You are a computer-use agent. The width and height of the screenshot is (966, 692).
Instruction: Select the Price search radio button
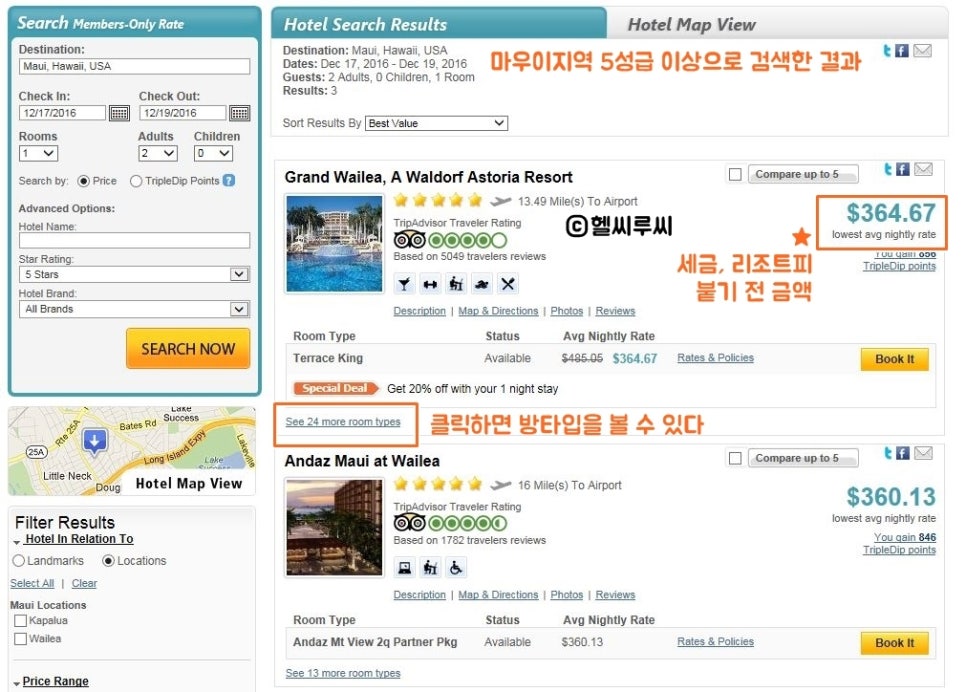[83, 181]
